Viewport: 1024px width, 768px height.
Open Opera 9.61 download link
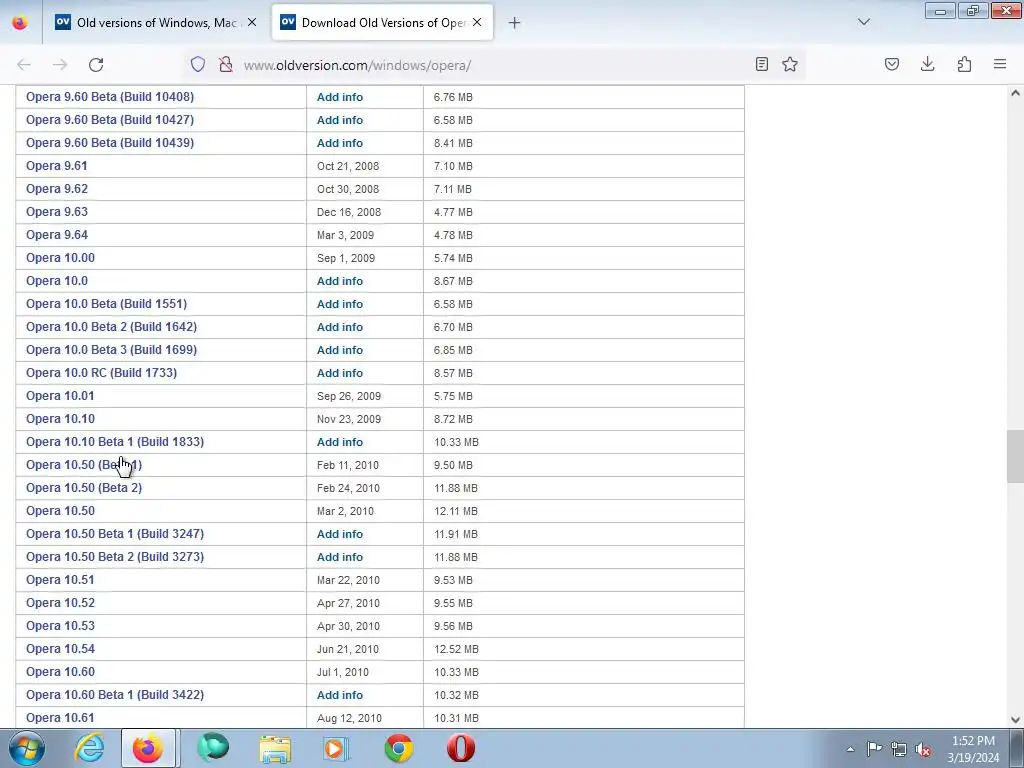[57, 166]
